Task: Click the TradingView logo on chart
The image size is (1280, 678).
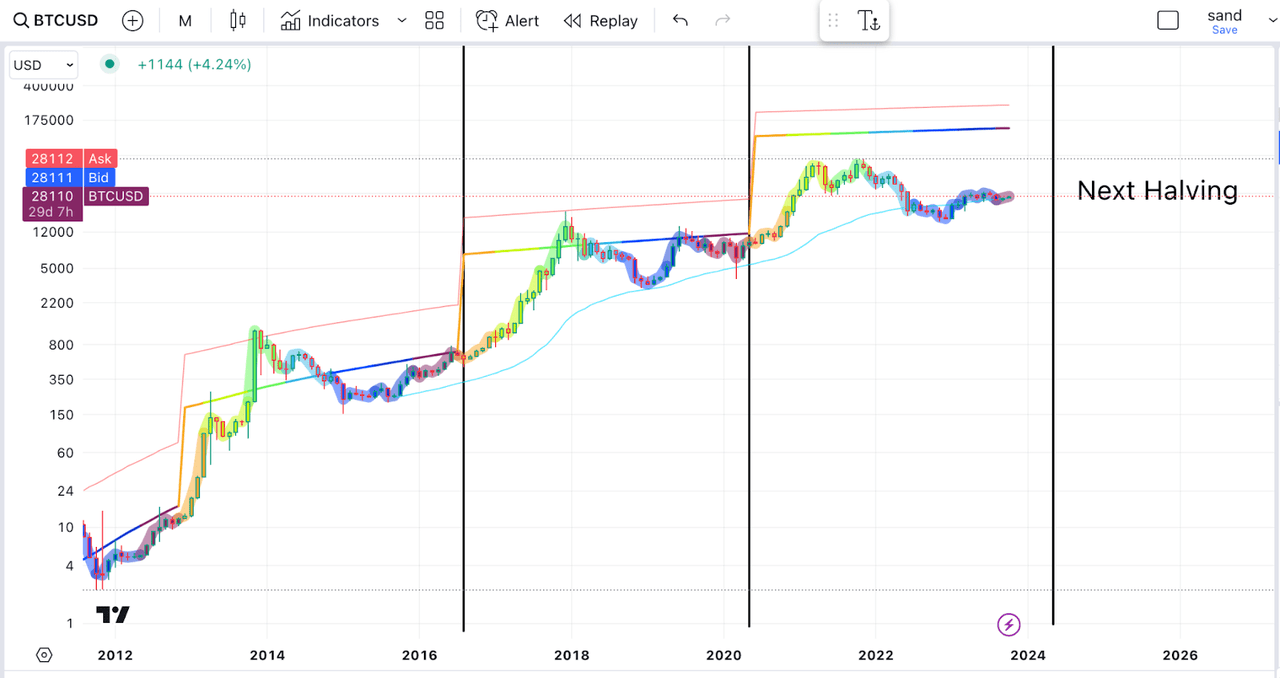Action: point(113,614)
